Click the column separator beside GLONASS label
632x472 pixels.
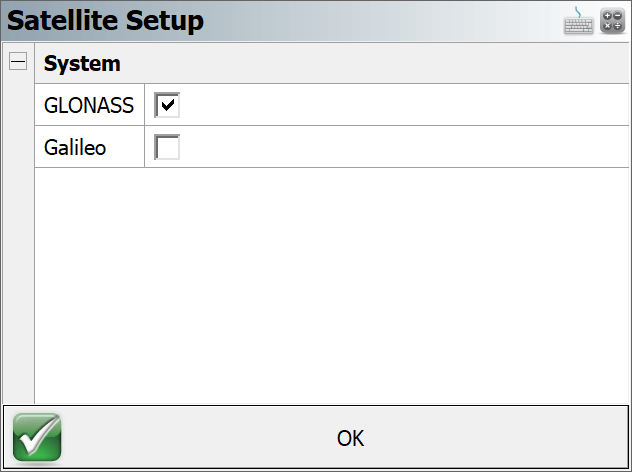pos(144,105)
